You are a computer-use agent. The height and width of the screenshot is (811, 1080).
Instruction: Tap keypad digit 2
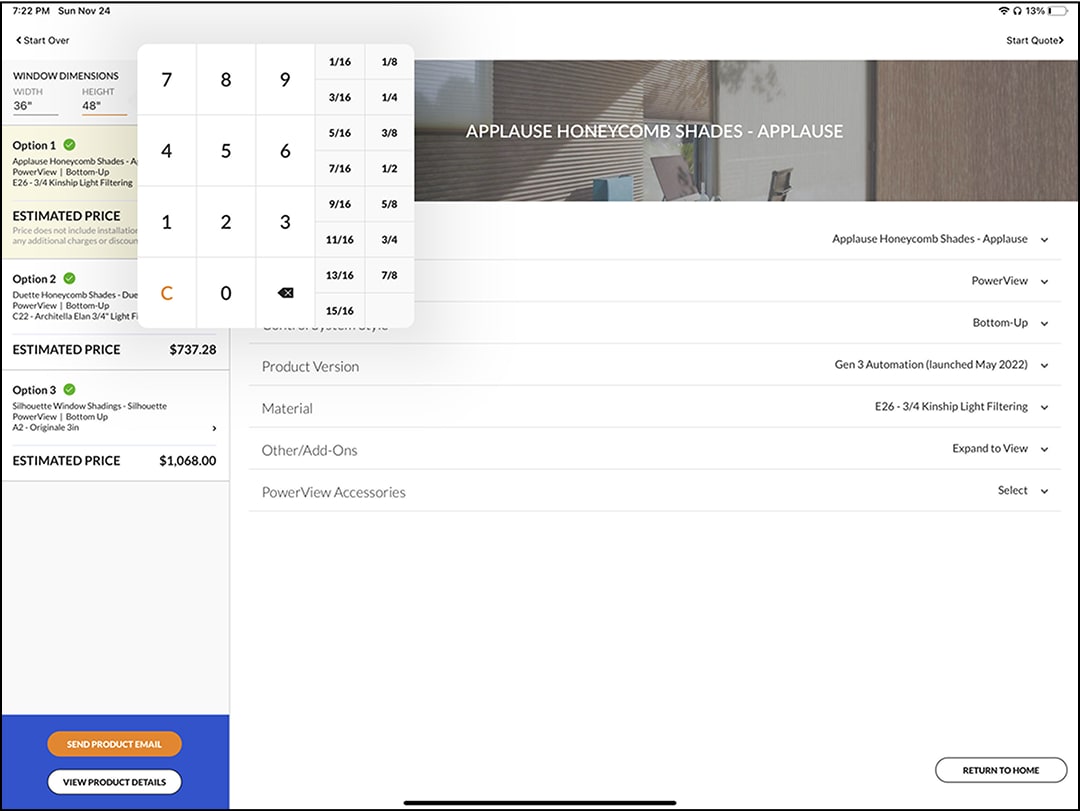[x=226, y=222]
